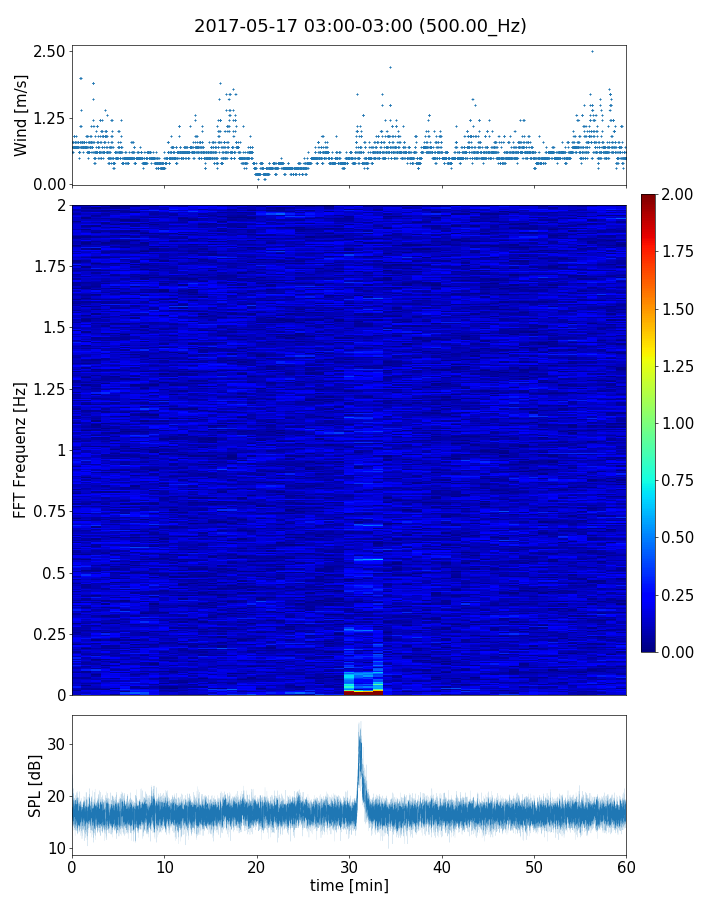This screenshot has height=900, width=720.
Task: Click the 'FFT Frequenz [Hz]' axis label
Action: coord(20,450)
